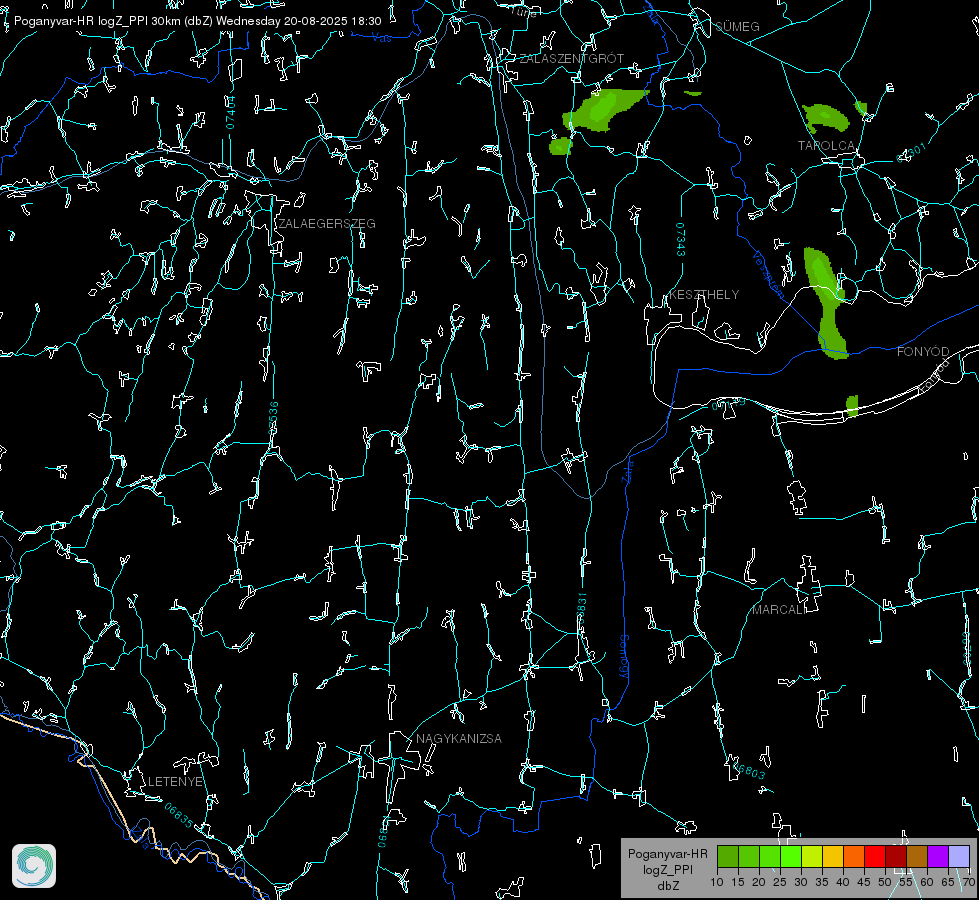Image resolution: width=979 pixels, height=900 pixels.
Task: Click the NAGYKANIZSA city label
Action: (459, 738)
